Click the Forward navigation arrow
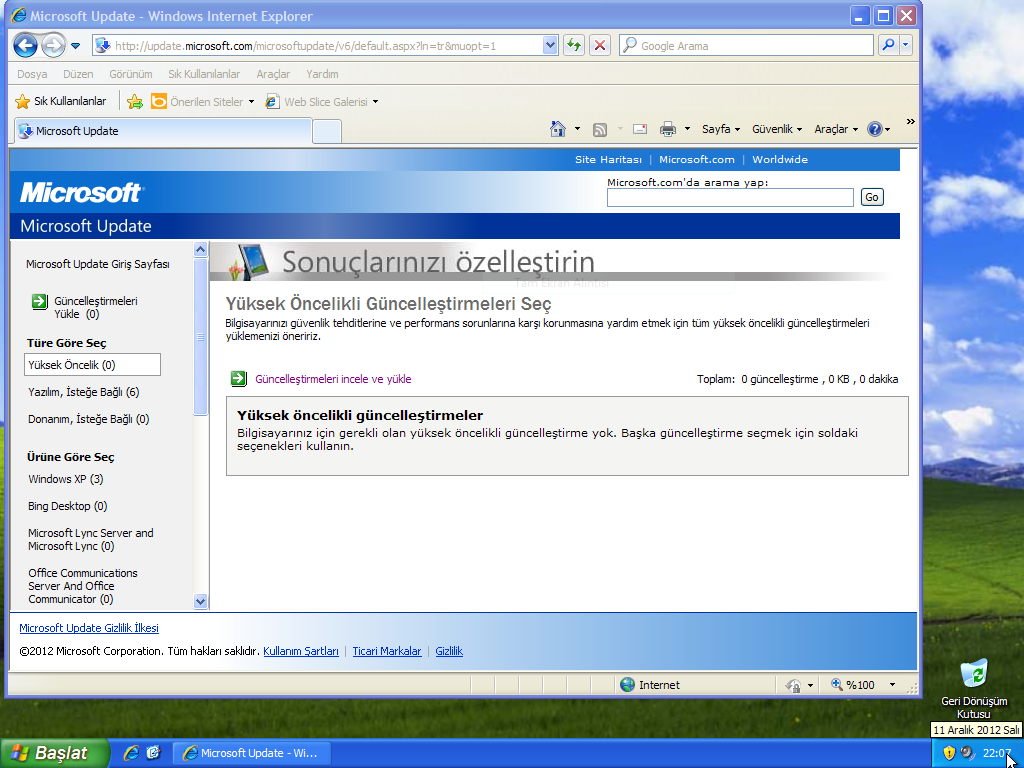Image resolution: width=1024 pixels, height=768 pixels. (x=54, y=46)
